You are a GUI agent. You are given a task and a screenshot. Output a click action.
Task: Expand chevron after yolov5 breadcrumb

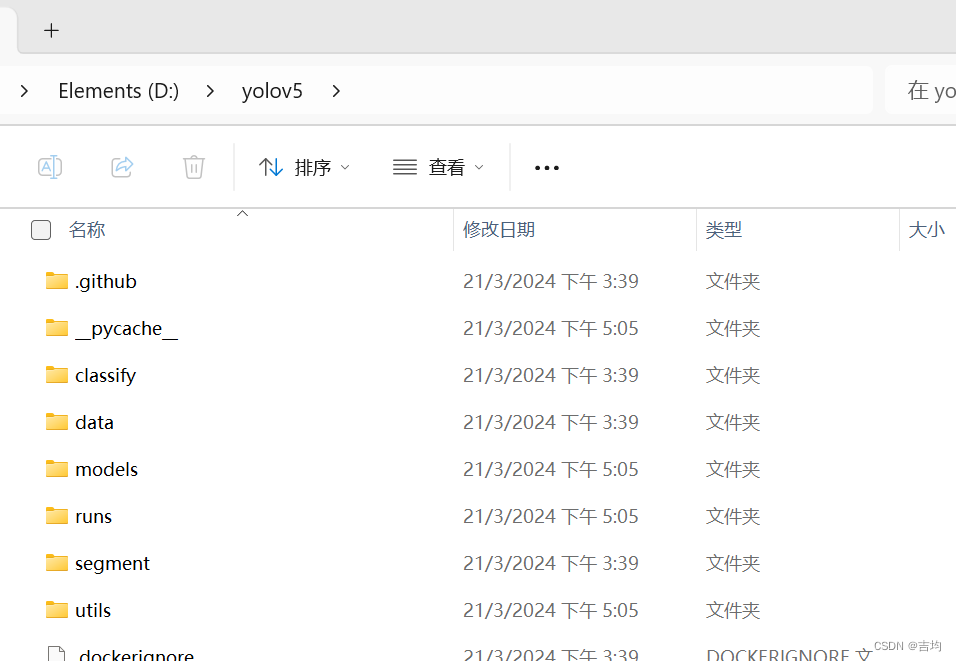(336, 91)
